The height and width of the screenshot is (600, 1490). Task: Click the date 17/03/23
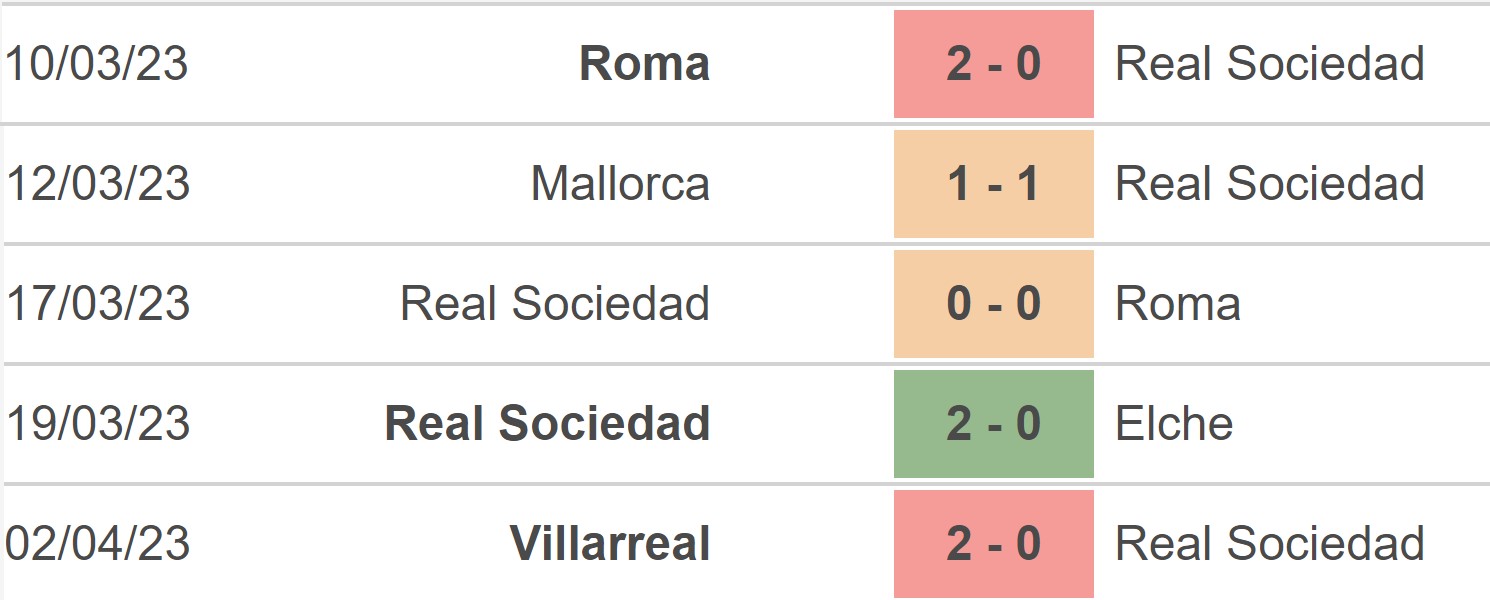point(97,304)
